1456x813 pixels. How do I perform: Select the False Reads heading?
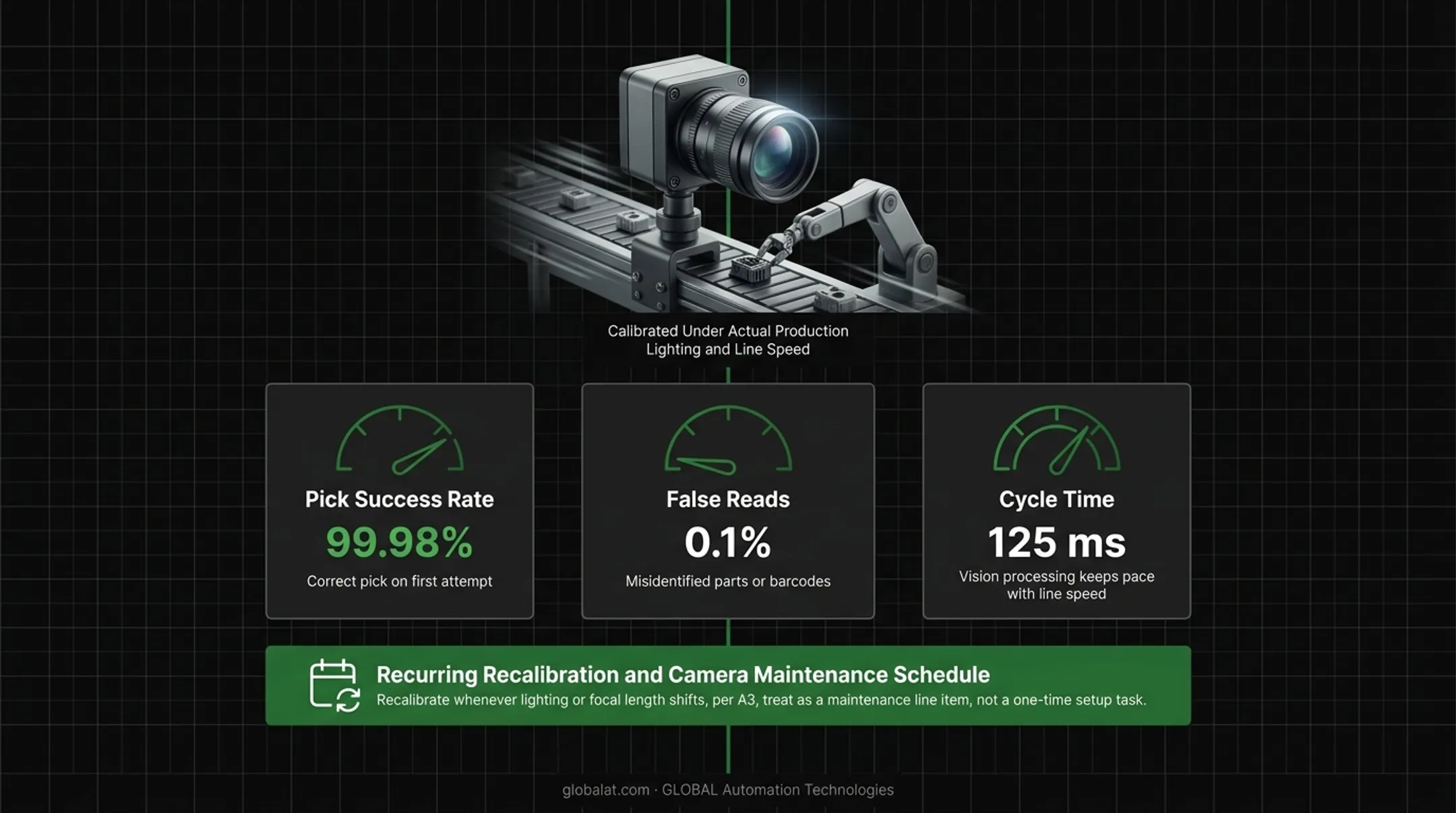tap(728, 499)
